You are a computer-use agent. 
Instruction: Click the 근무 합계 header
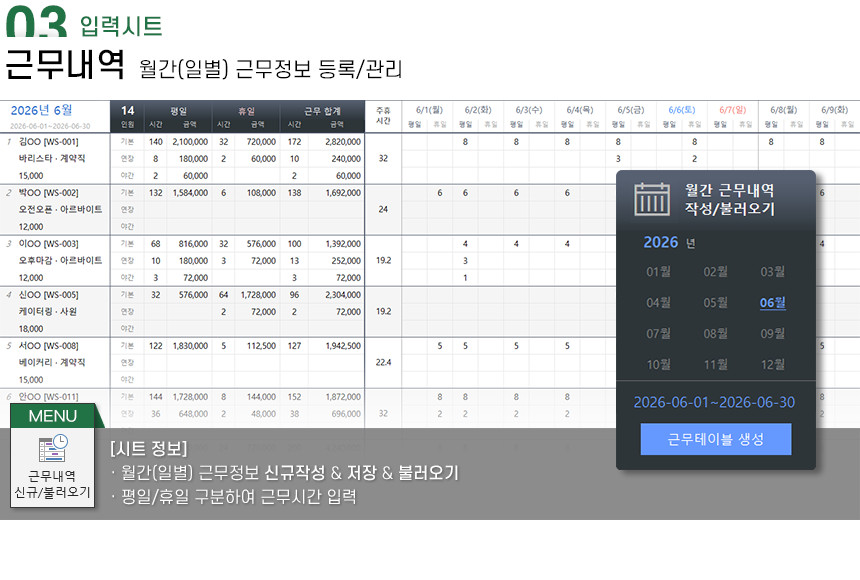tap(322, 110)
